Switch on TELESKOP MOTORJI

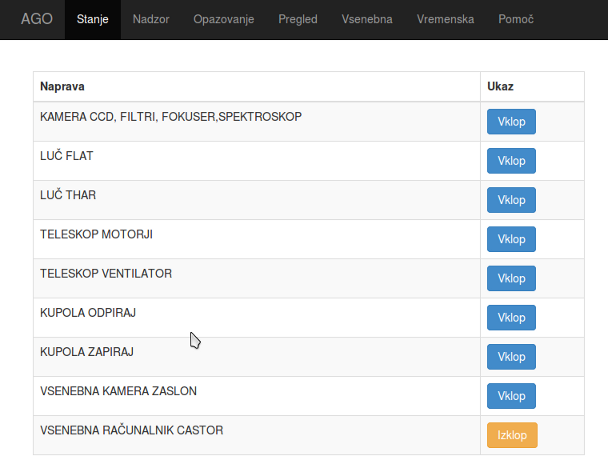511,239
